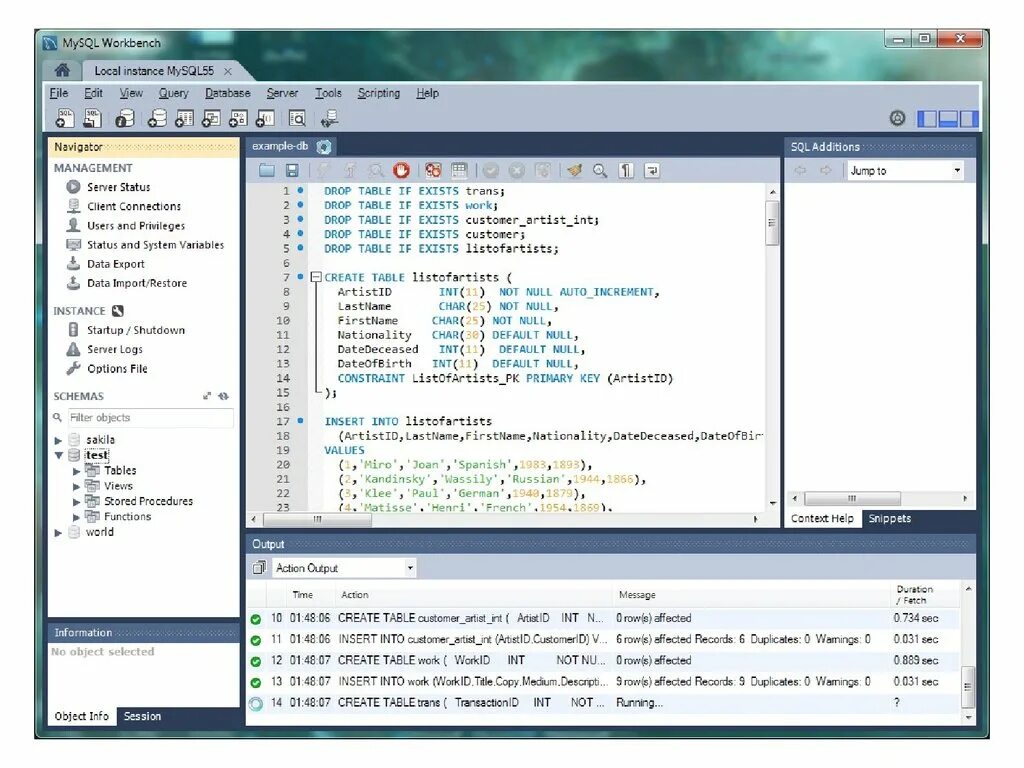The width and height of the screenshot is (1024, 768).
Task: Click the explain query magnifier icon
Action: tap(376, 171)
